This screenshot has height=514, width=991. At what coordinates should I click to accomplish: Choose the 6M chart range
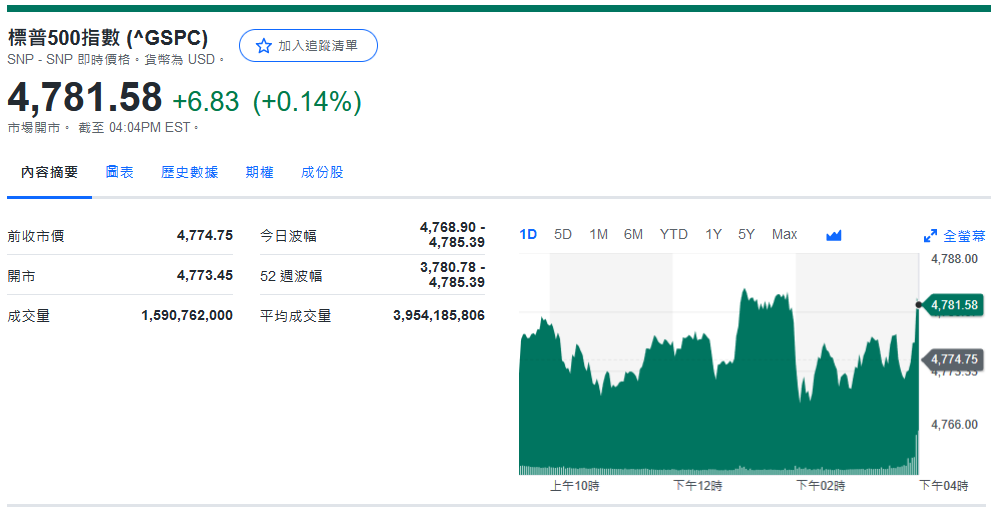pyautogui.click(x=633, y=234)
